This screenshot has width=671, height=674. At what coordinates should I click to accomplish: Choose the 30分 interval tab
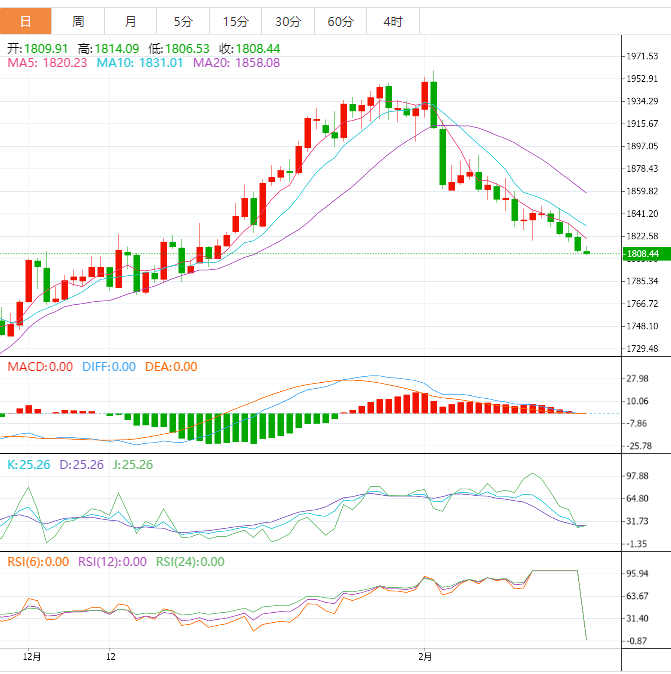tap(287, 21)
